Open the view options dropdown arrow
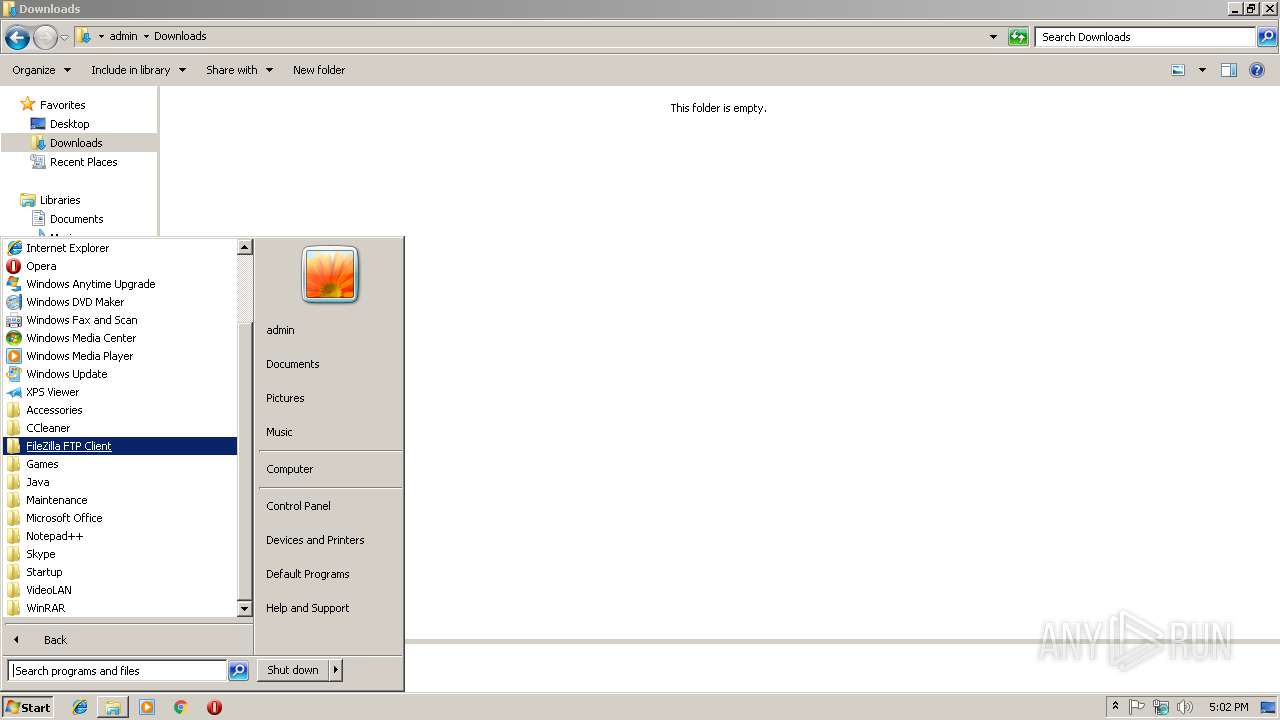Image resolution: width=1280 pixels, height=720 pixels. (1202, 70)
